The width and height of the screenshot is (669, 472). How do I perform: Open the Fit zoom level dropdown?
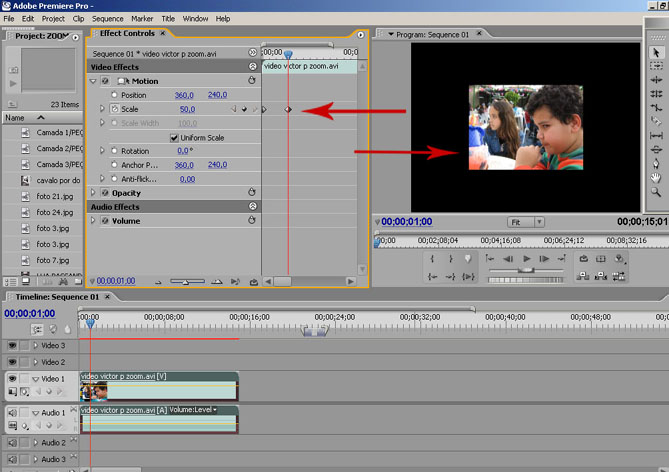pyautogui.click(x=525, y=221)
